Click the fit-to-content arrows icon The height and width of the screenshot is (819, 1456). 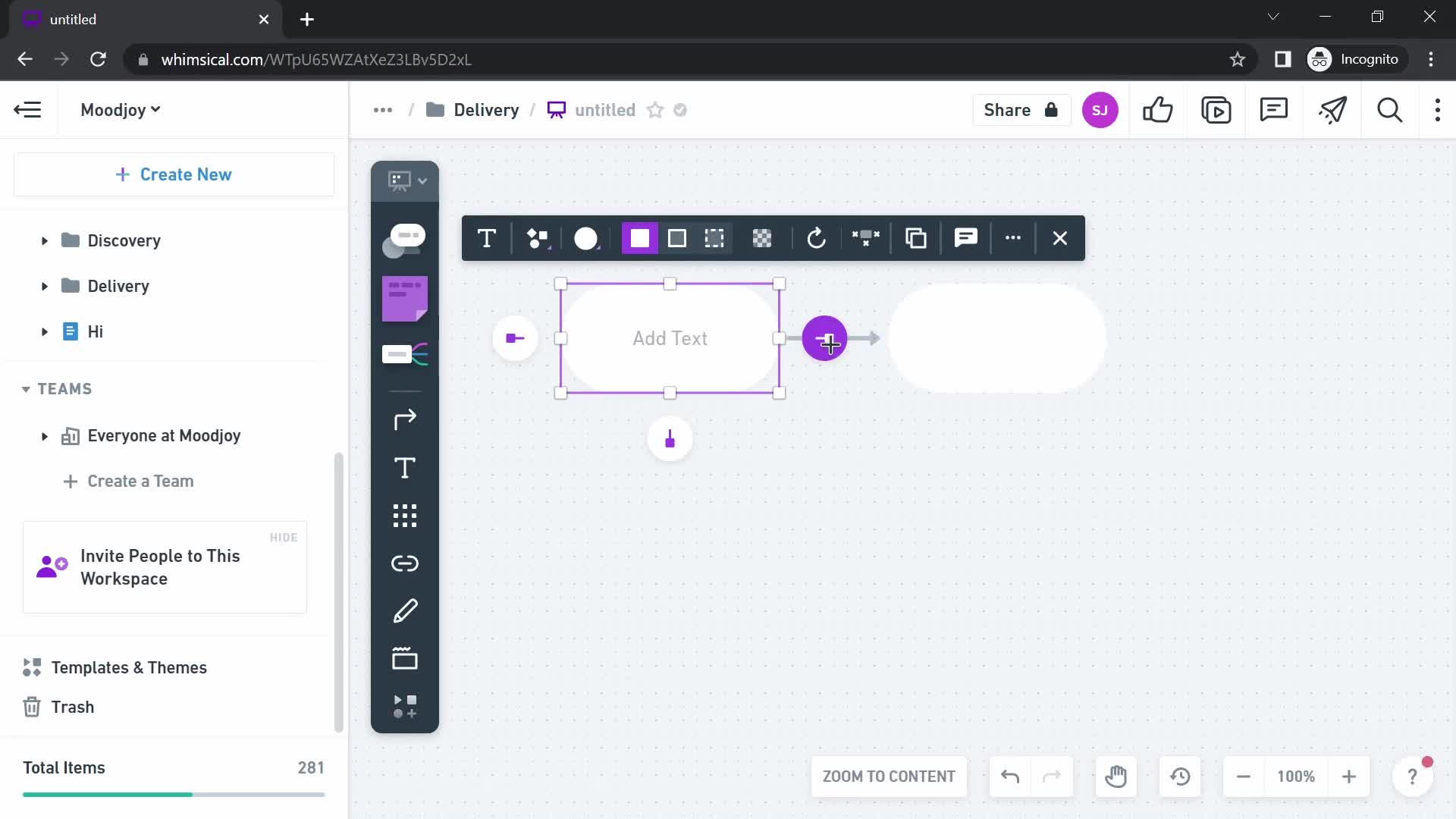(866, 238)
